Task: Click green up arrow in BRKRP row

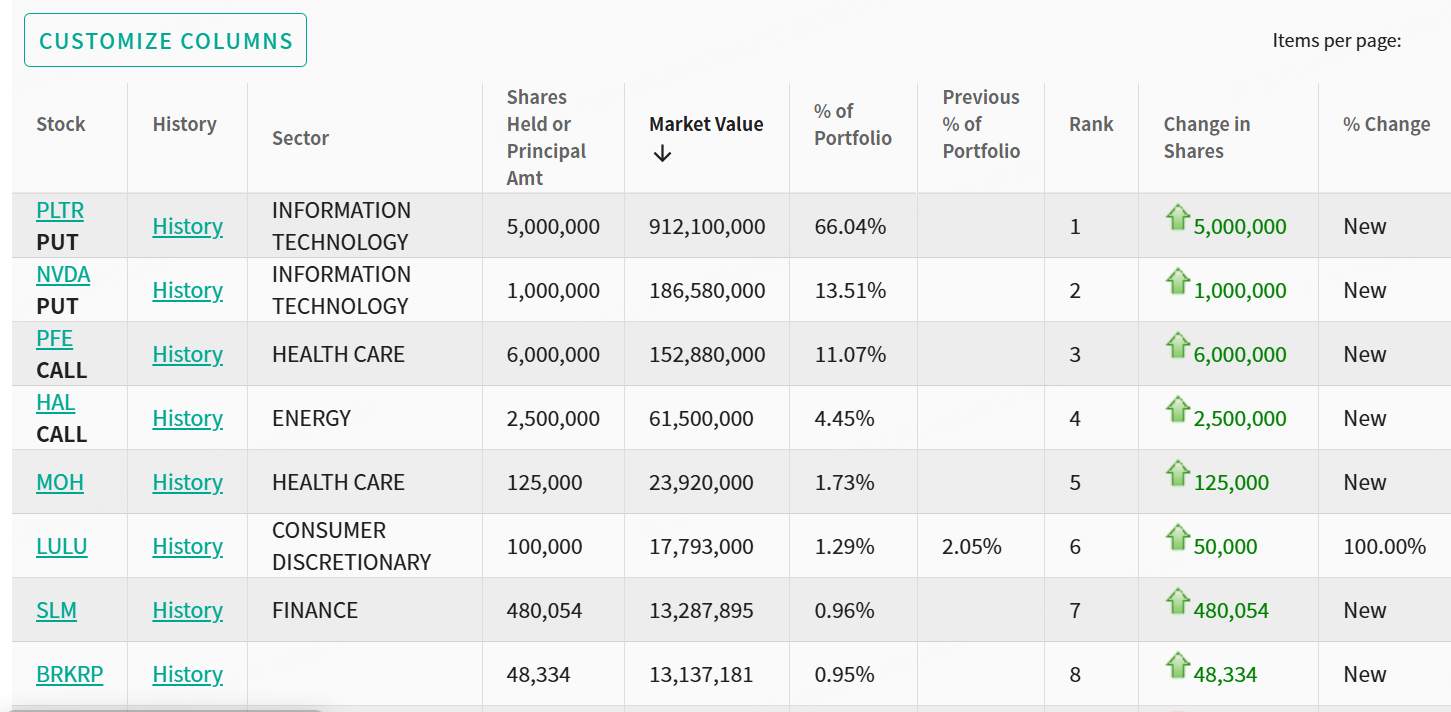Action: tap(1178, 665)
